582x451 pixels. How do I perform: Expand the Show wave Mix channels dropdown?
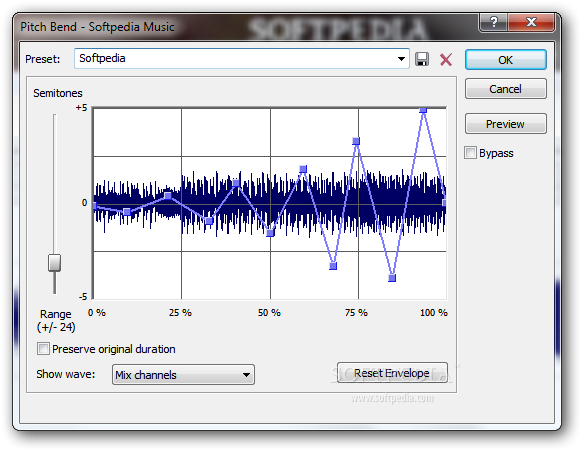pyautogui.click(x=183, y=375)
